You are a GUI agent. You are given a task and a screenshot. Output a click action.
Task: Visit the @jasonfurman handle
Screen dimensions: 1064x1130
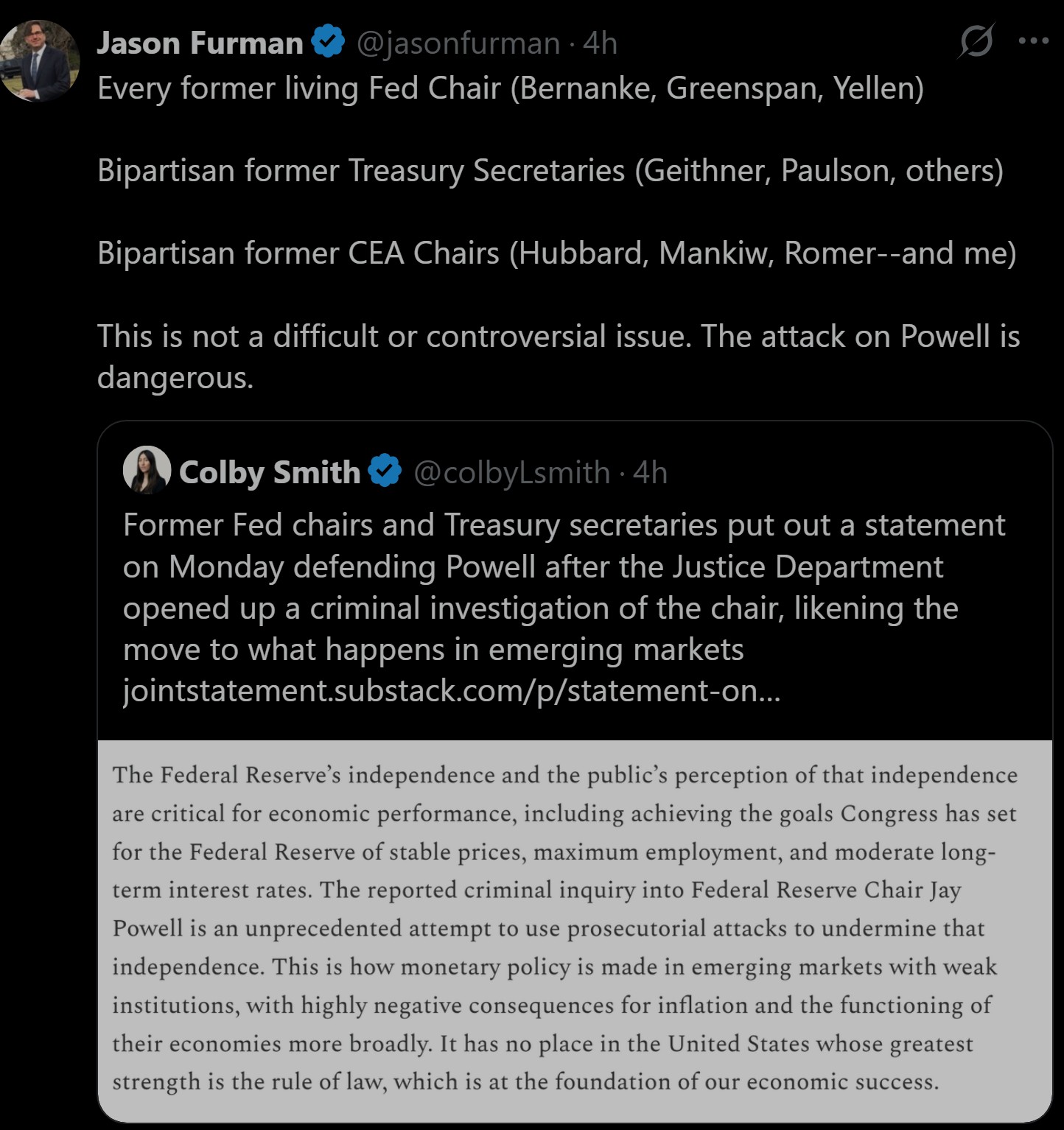(458, 43)
